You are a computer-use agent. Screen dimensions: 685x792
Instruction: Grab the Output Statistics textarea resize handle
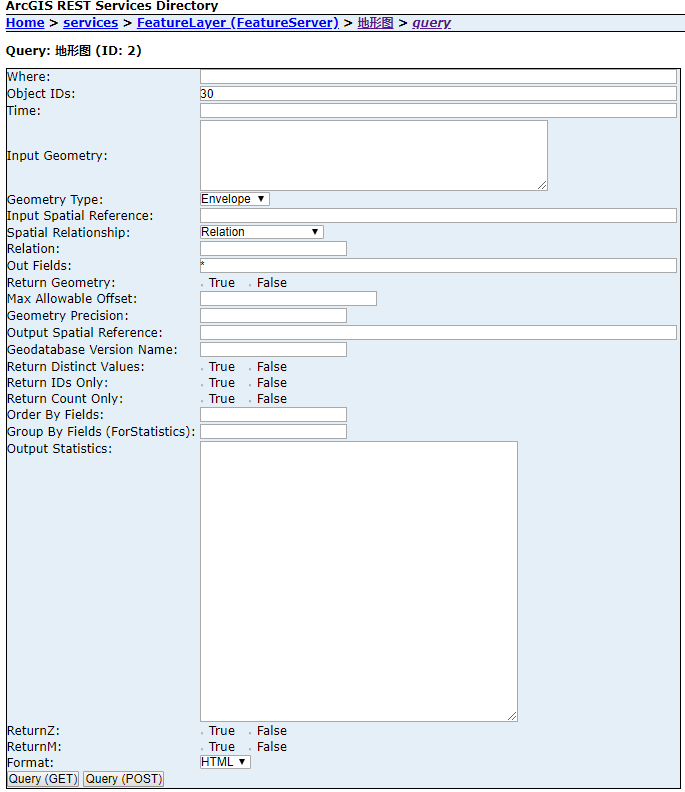point(512,716)
